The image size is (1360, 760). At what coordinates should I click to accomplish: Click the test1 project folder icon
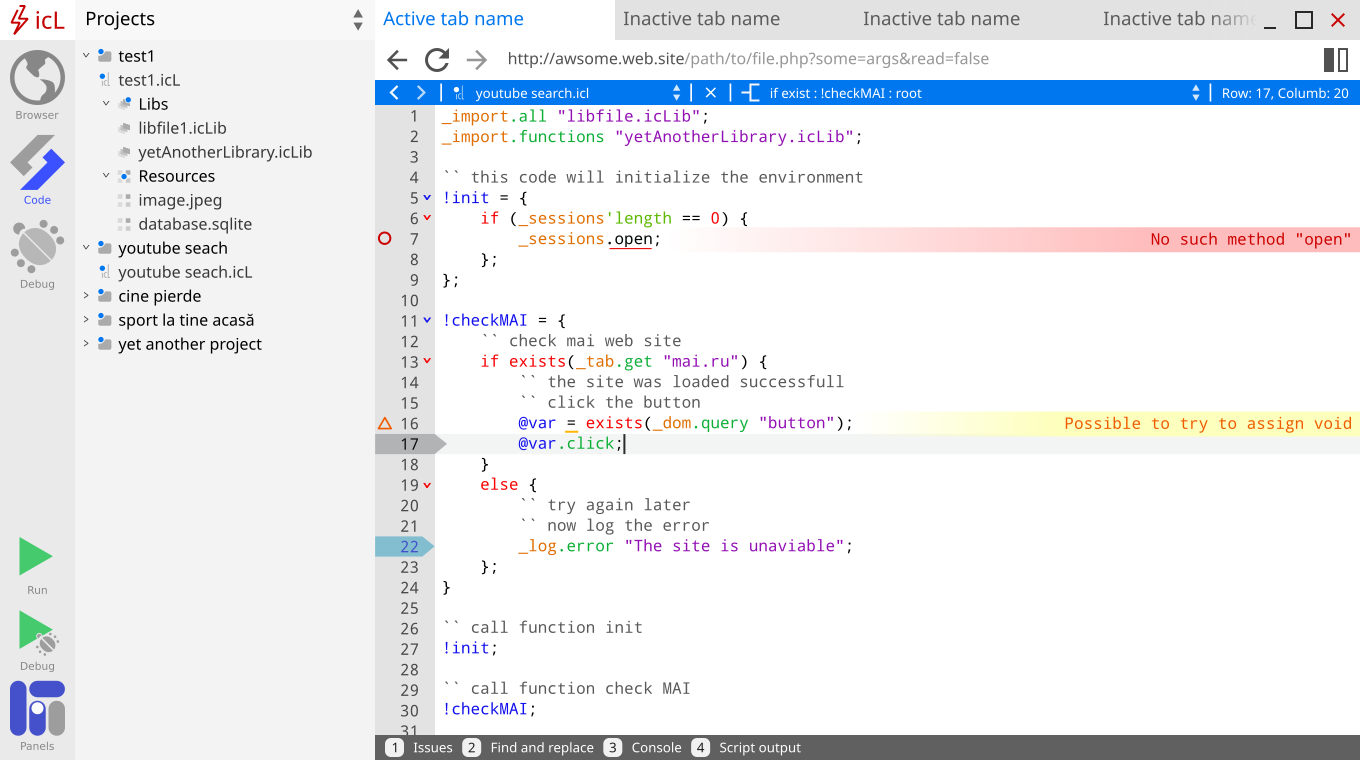(103, 55)
